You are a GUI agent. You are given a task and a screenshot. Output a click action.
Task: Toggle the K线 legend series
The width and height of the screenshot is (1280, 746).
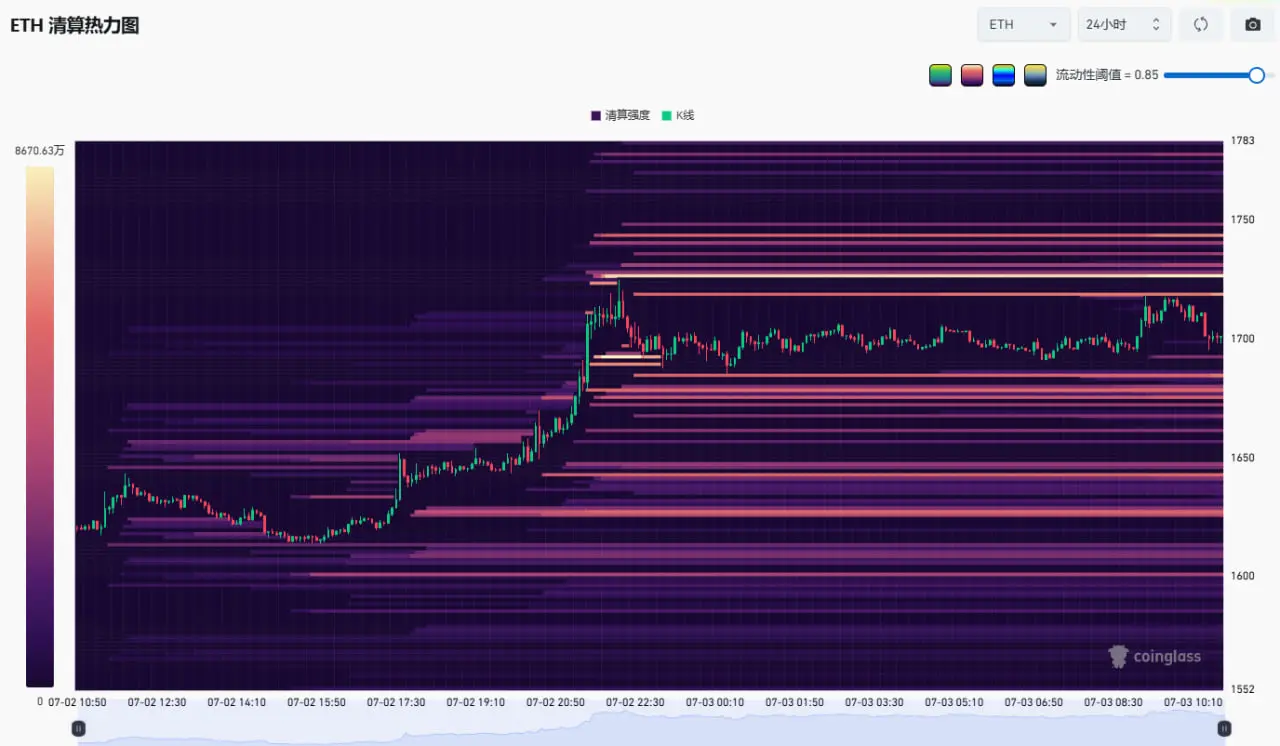click(x=678, y=115)
